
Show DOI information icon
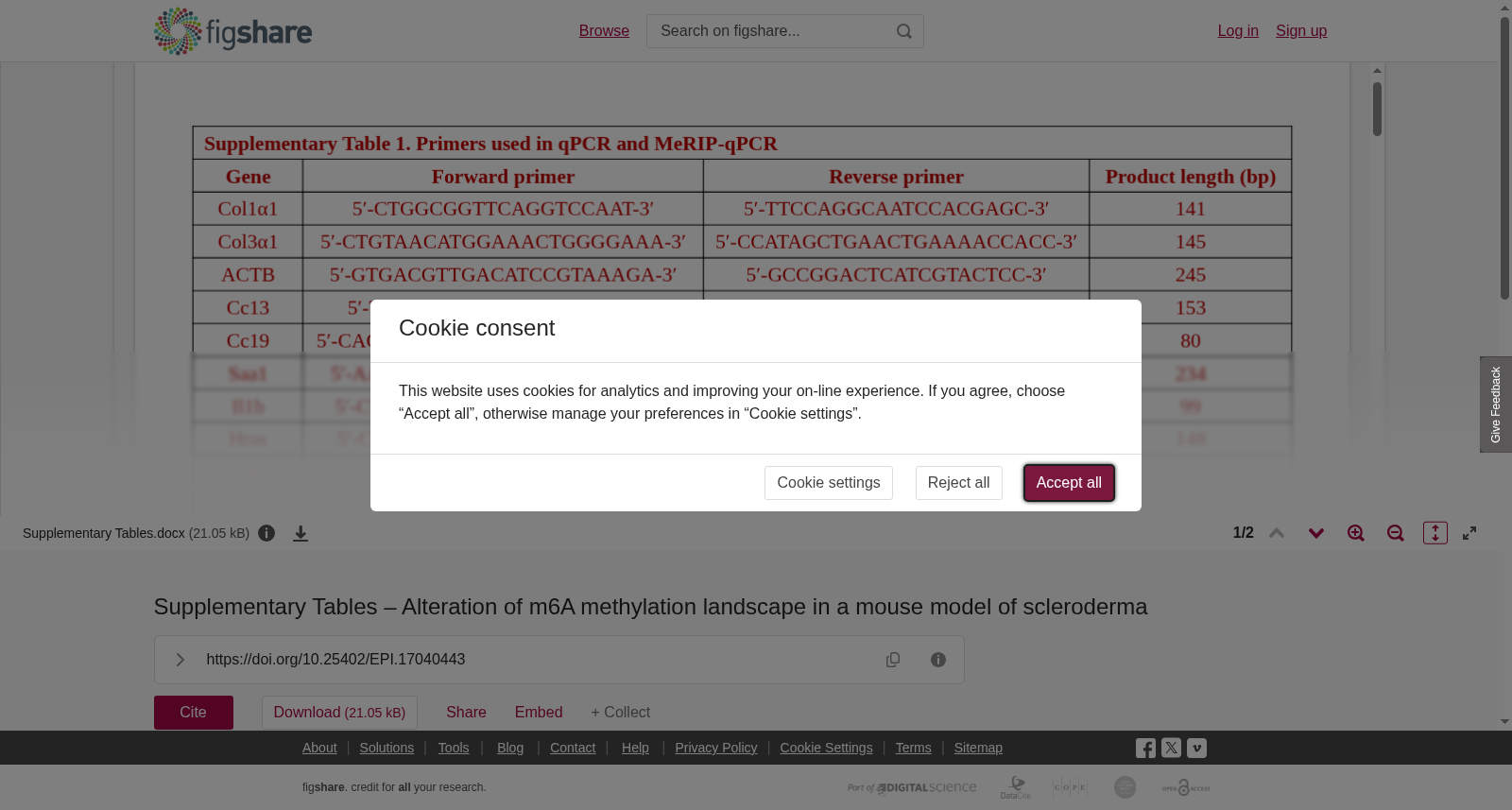(938, 660)
